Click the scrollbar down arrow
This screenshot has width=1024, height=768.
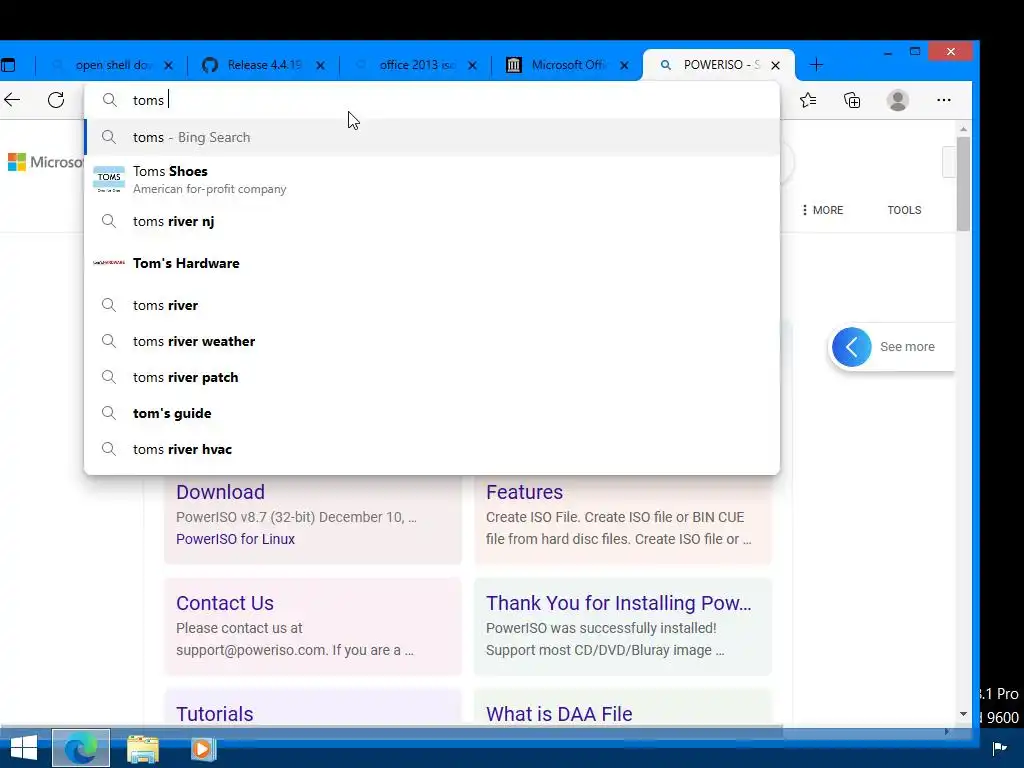point(963,714)
